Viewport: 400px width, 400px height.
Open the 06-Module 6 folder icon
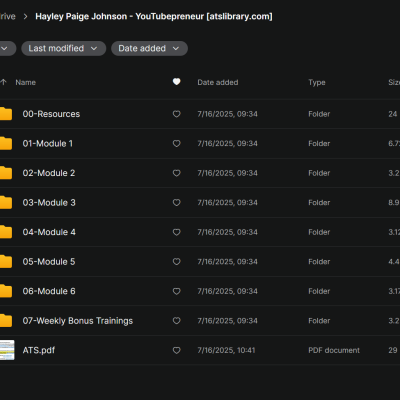coord(6,291)
